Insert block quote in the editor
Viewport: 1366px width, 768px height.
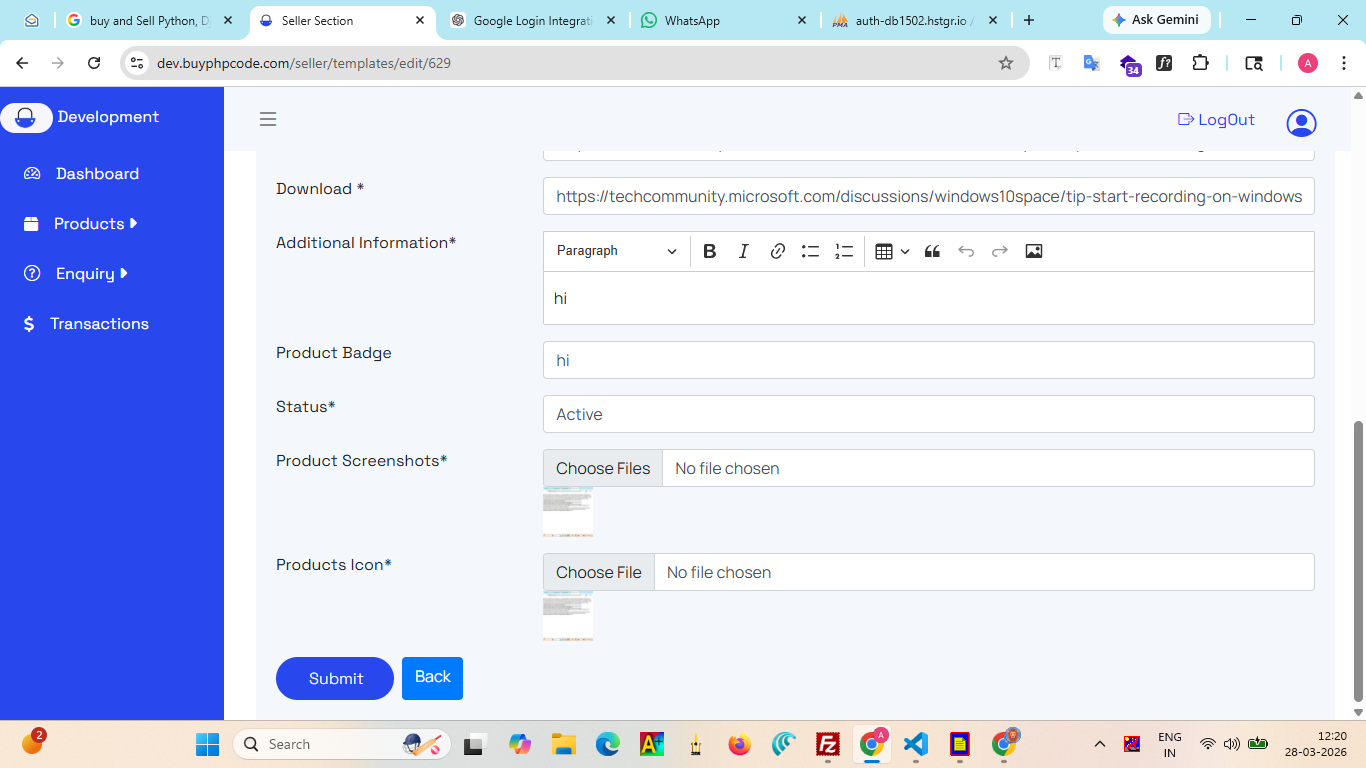pos(932,251)
